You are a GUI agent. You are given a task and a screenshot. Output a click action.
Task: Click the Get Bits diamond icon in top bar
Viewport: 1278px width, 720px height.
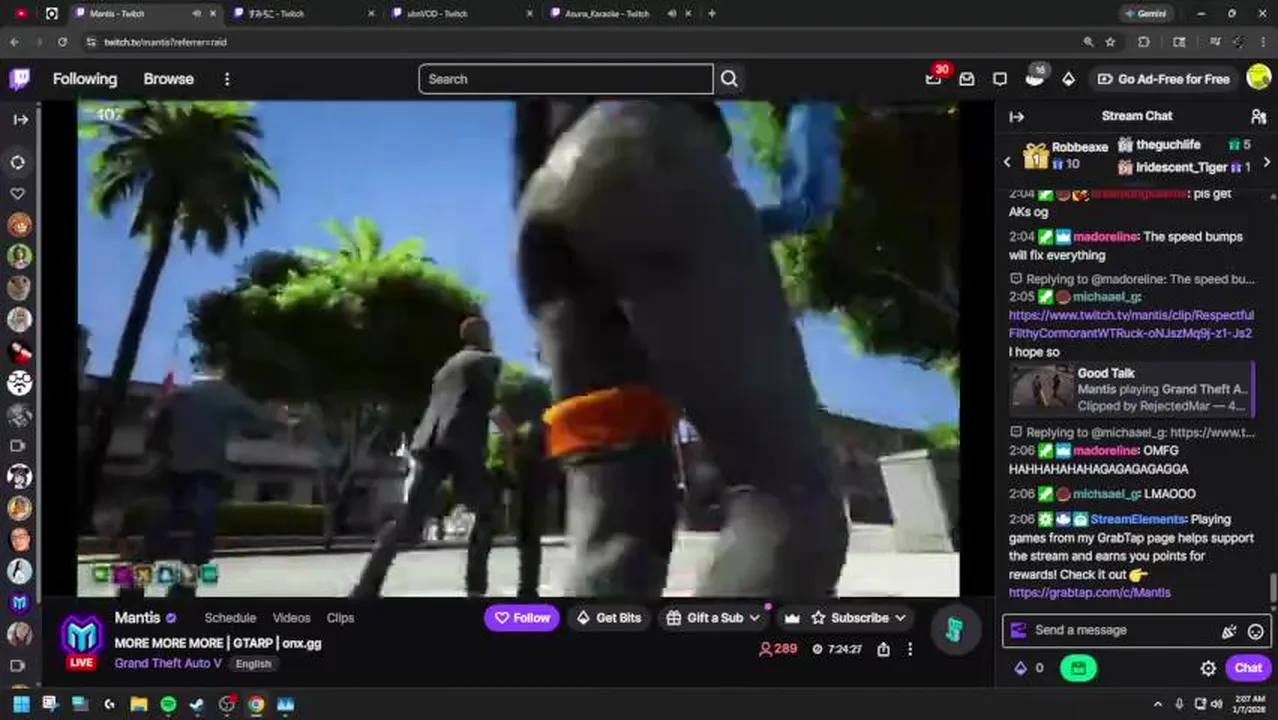click(x=1068, y=79)
